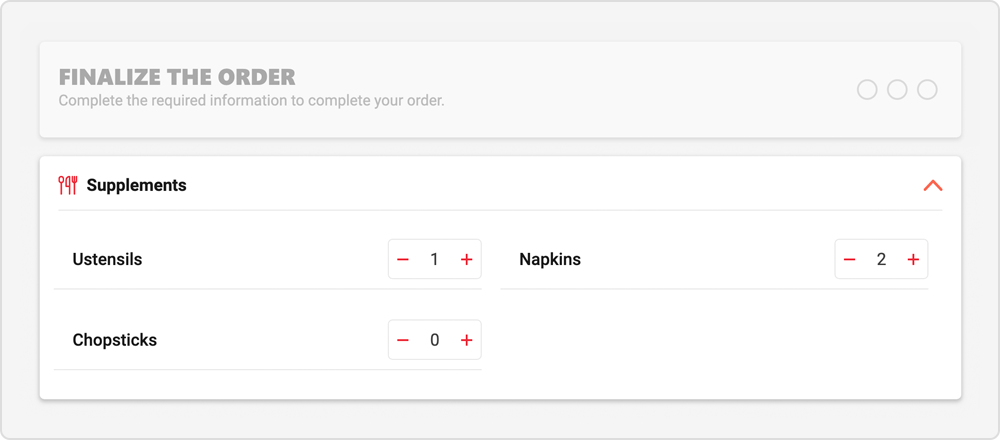Increase the Chopsticks quantity
Image resolution: width=1000 pixels, height=440 pixels.
[466, 340]
